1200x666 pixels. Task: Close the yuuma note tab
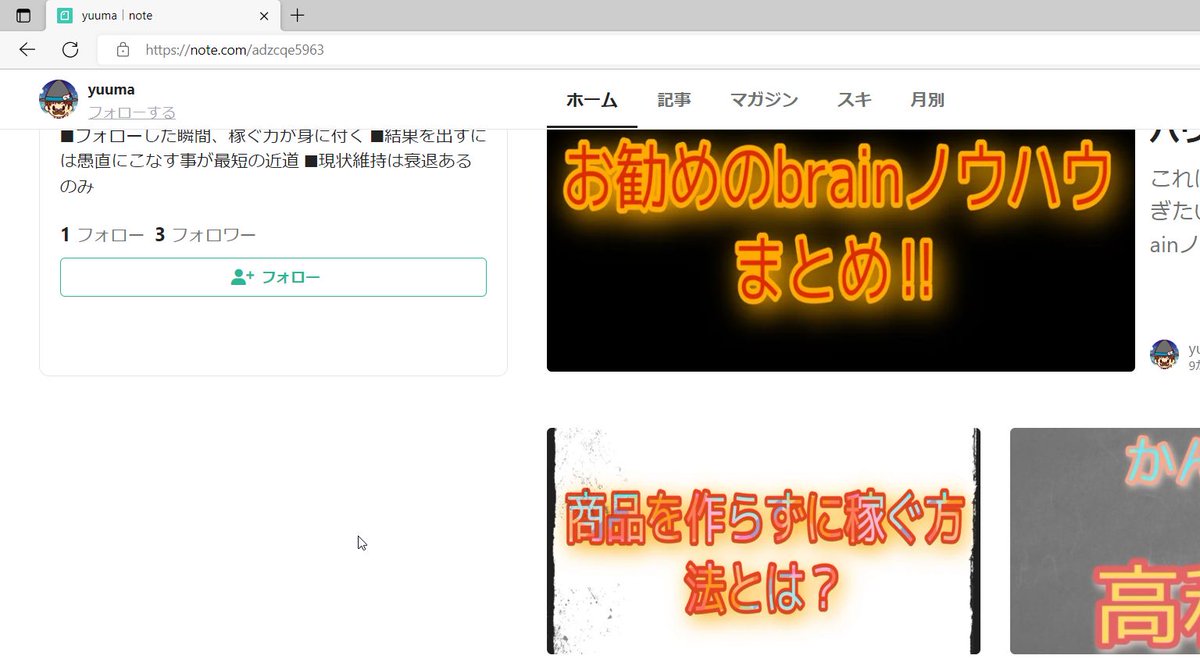[264, 16]
